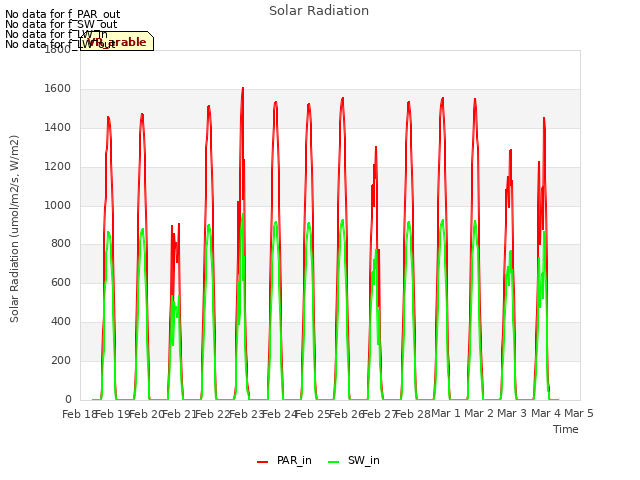Click the Feb 25 x-axis tick label
The width and height of the screenshot is (640, 480).
[x=312, y=414]
